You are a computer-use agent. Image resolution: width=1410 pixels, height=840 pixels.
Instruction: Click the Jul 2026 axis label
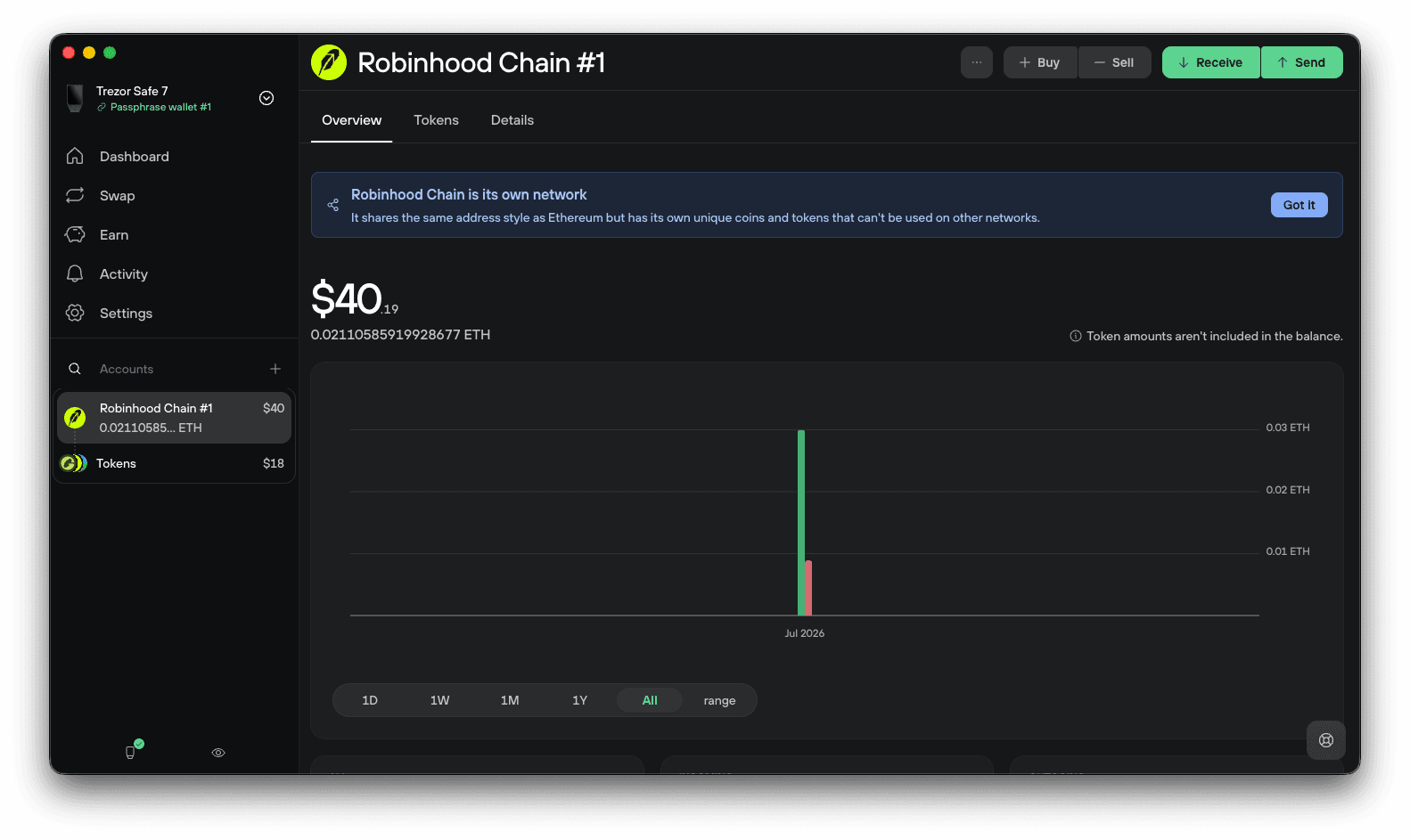[804, 633]
